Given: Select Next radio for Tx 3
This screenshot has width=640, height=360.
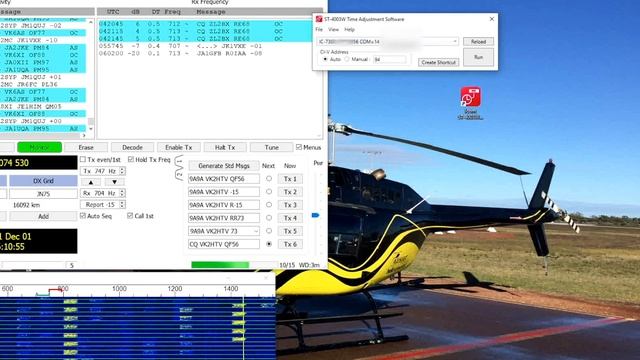Looking at the screenshot, I should click(269, 204).
